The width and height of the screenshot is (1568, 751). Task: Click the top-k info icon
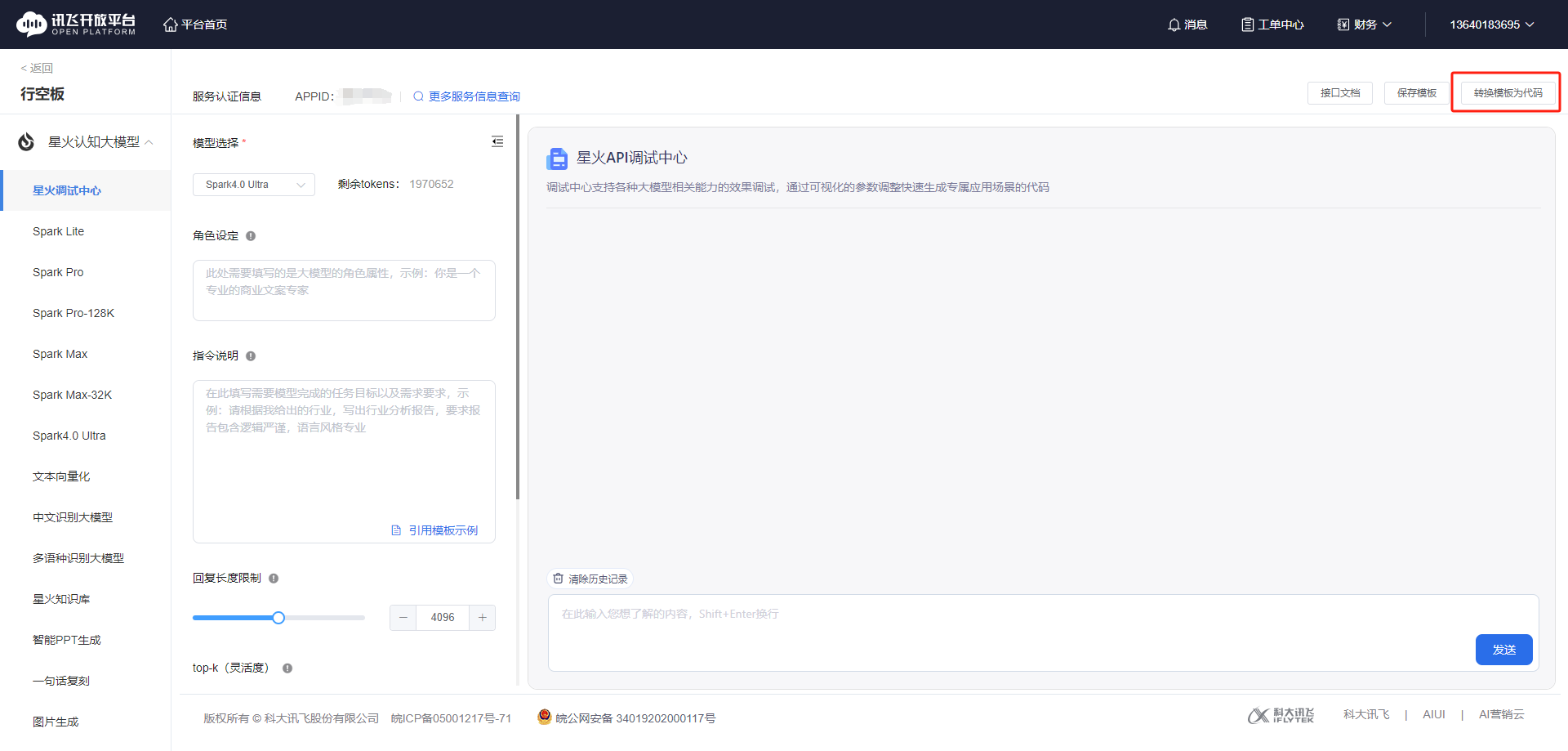tap(287, 668)
